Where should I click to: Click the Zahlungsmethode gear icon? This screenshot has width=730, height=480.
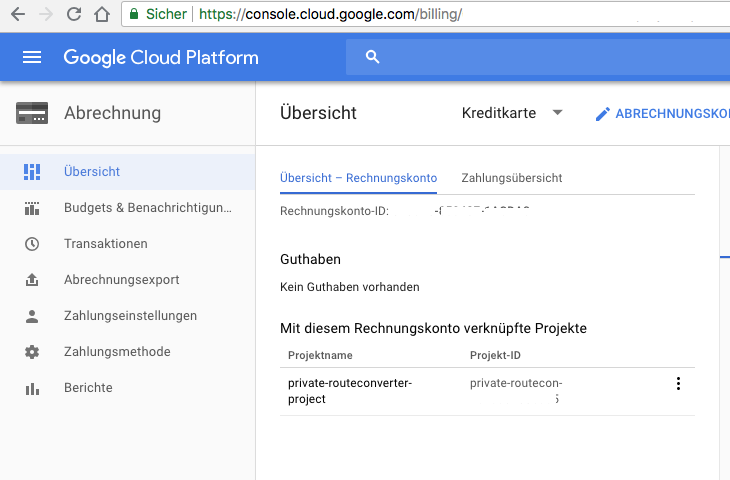pos(32,352)
